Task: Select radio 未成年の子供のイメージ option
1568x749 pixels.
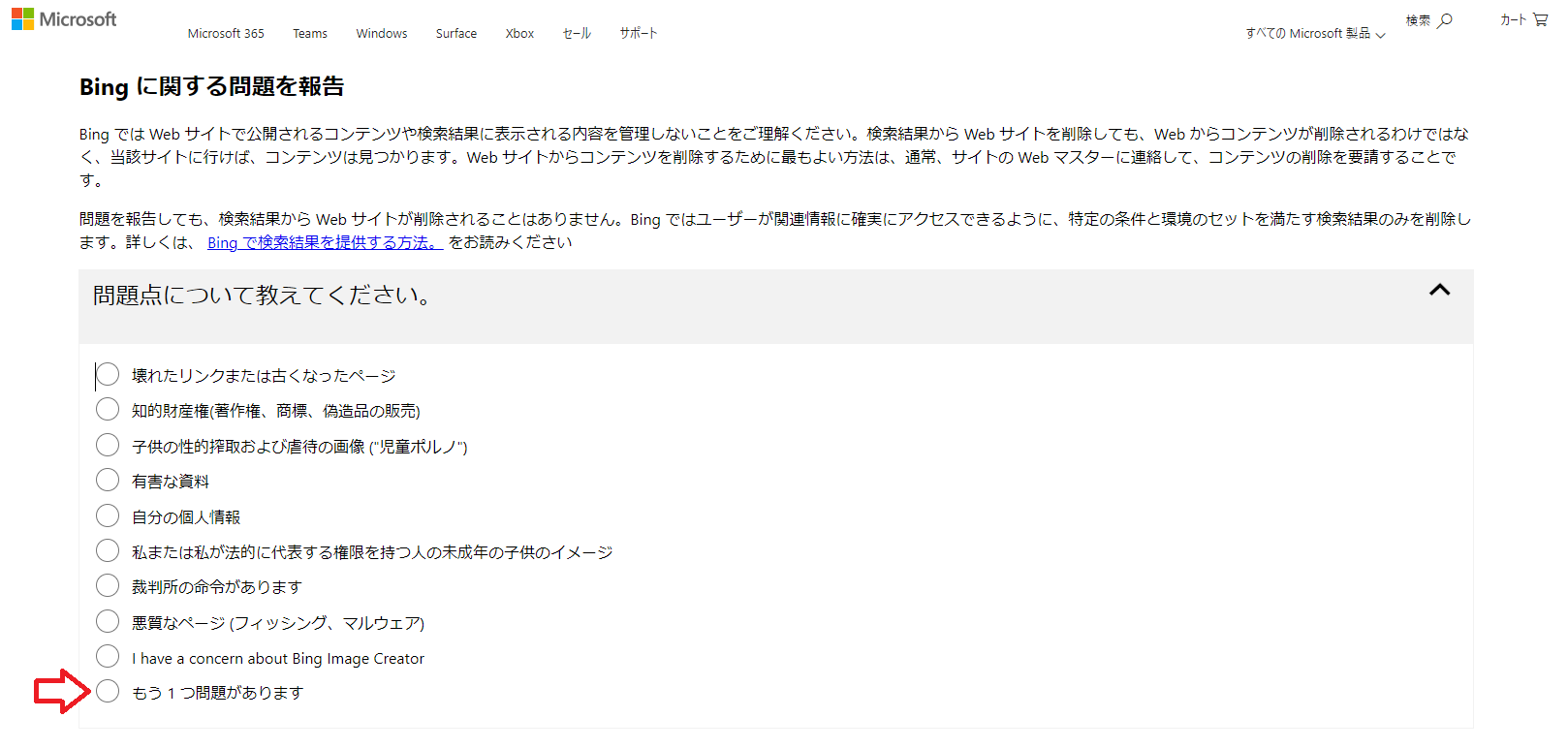Action: 108,550
